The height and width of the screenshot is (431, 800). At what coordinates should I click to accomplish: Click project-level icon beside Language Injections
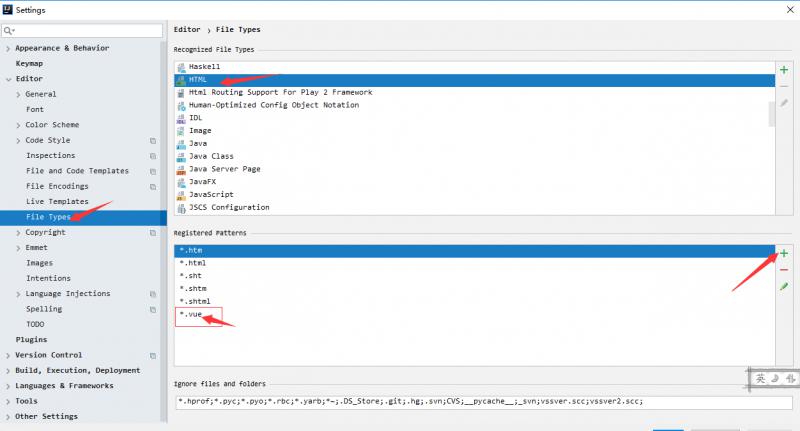pyautogui.click(x=153, y=294)
